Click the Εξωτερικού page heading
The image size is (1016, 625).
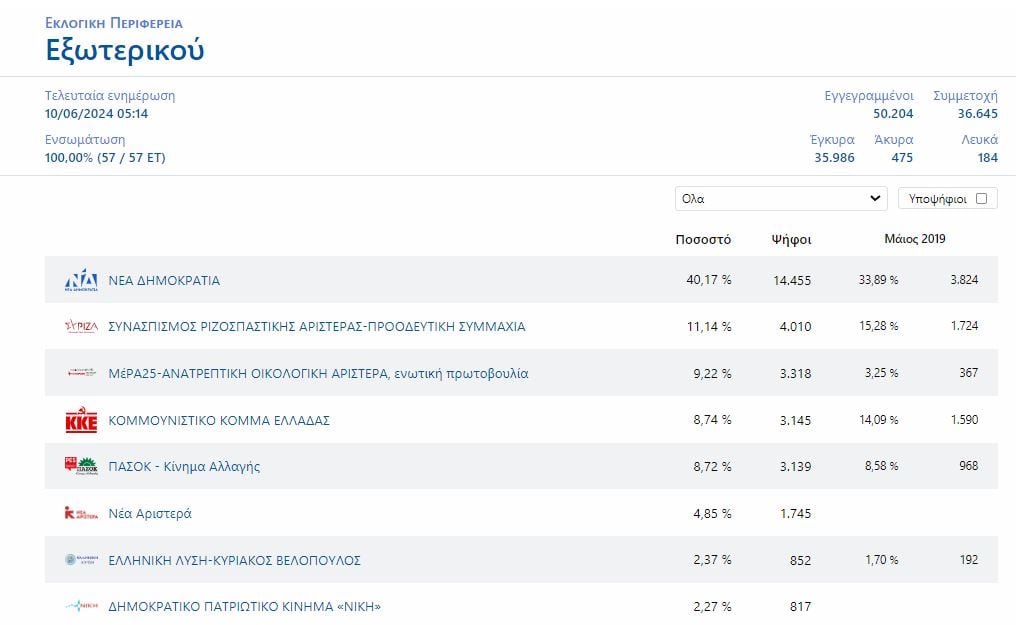tap(124, 50)
